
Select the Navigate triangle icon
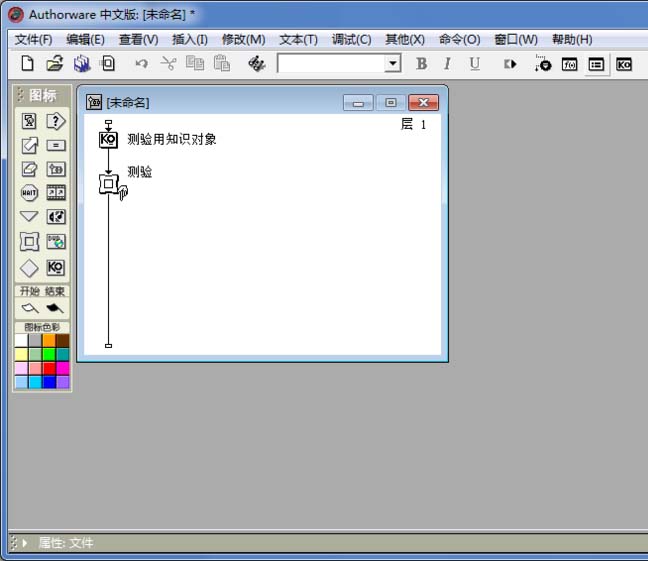click(29, 216)
